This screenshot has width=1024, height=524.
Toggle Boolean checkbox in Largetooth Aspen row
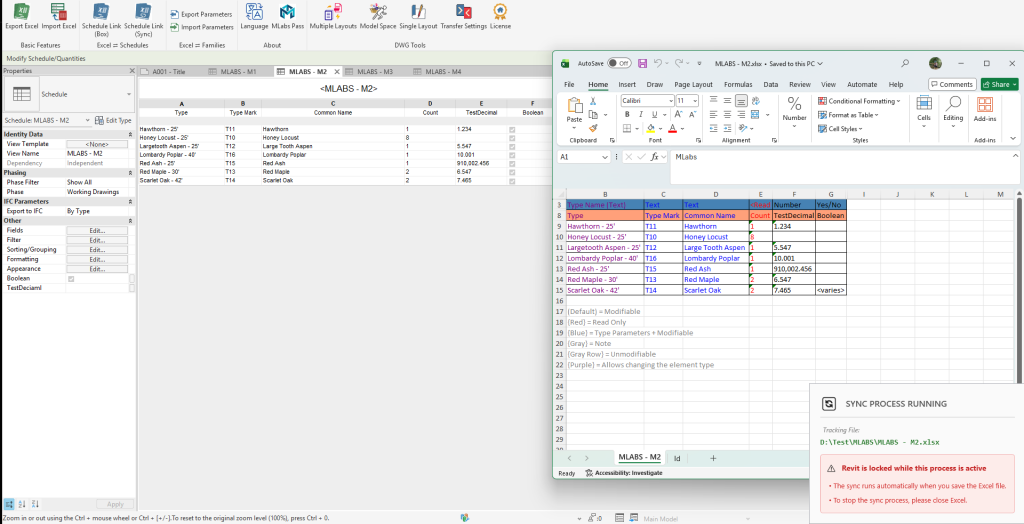[512, 146]
